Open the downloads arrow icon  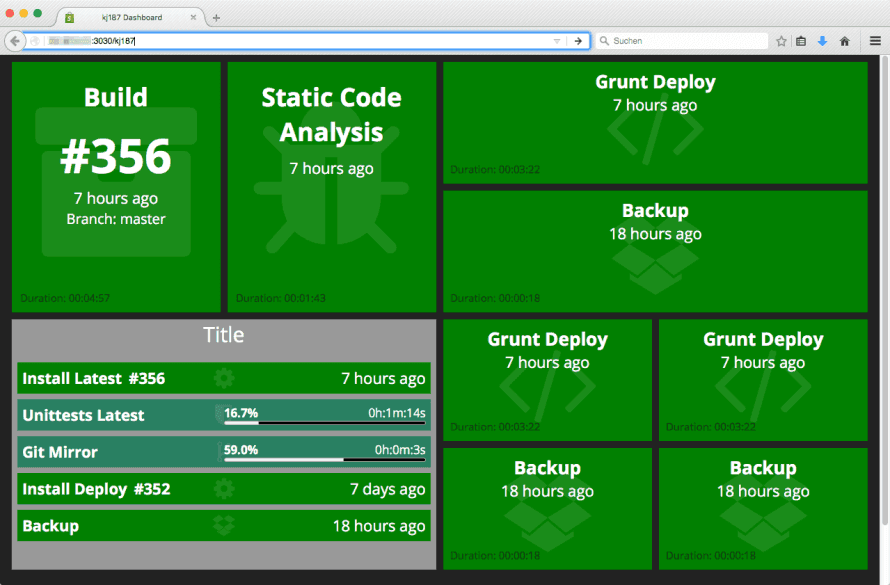[822, 41]
